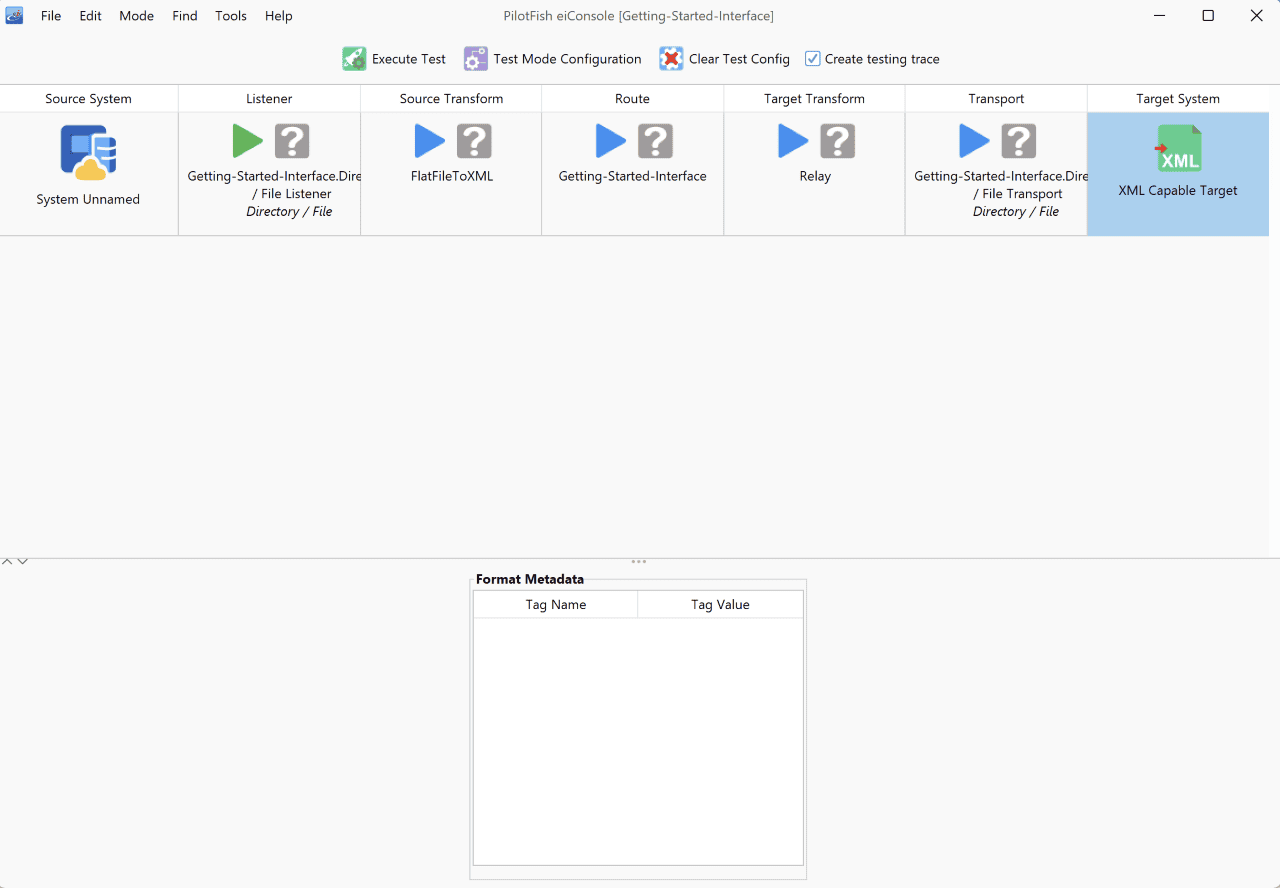Viewport: 1280px width, 888px height.
Task: Click the Source System database cloud icon
Action: click(x=88, y=152)
